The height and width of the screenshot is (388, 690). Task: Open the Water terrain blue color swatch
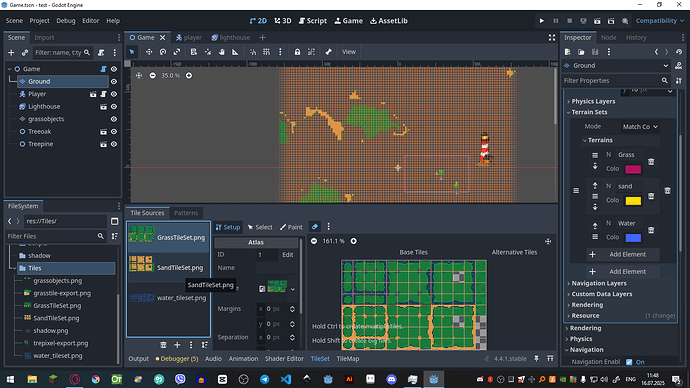[x=633, y=238]
